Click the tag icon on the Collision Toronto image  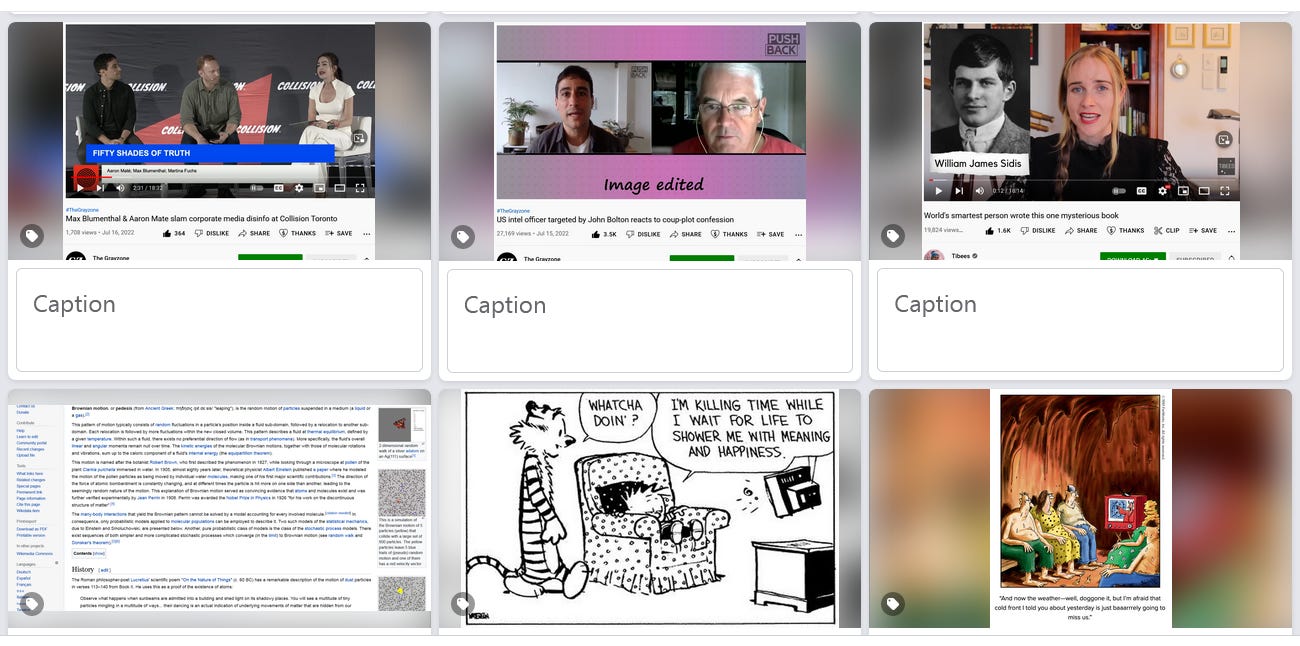pos(32,236)
